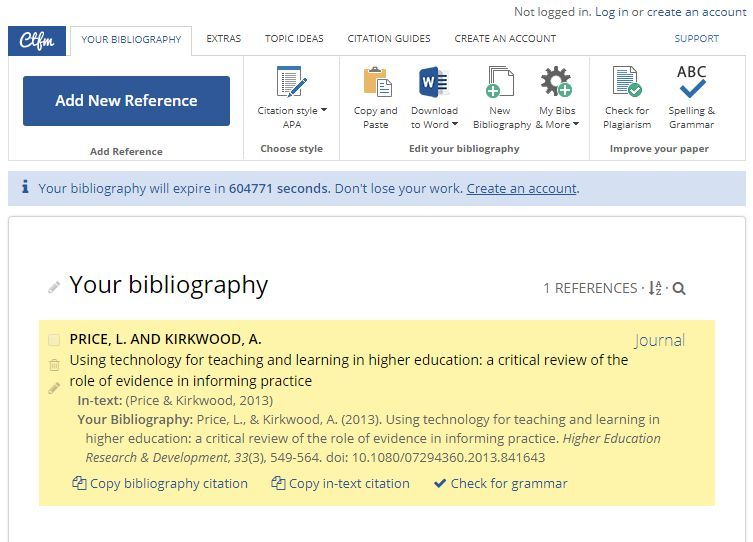
Task: Open the Copy and Paste clipboard icon
Action: pos(377,82)
